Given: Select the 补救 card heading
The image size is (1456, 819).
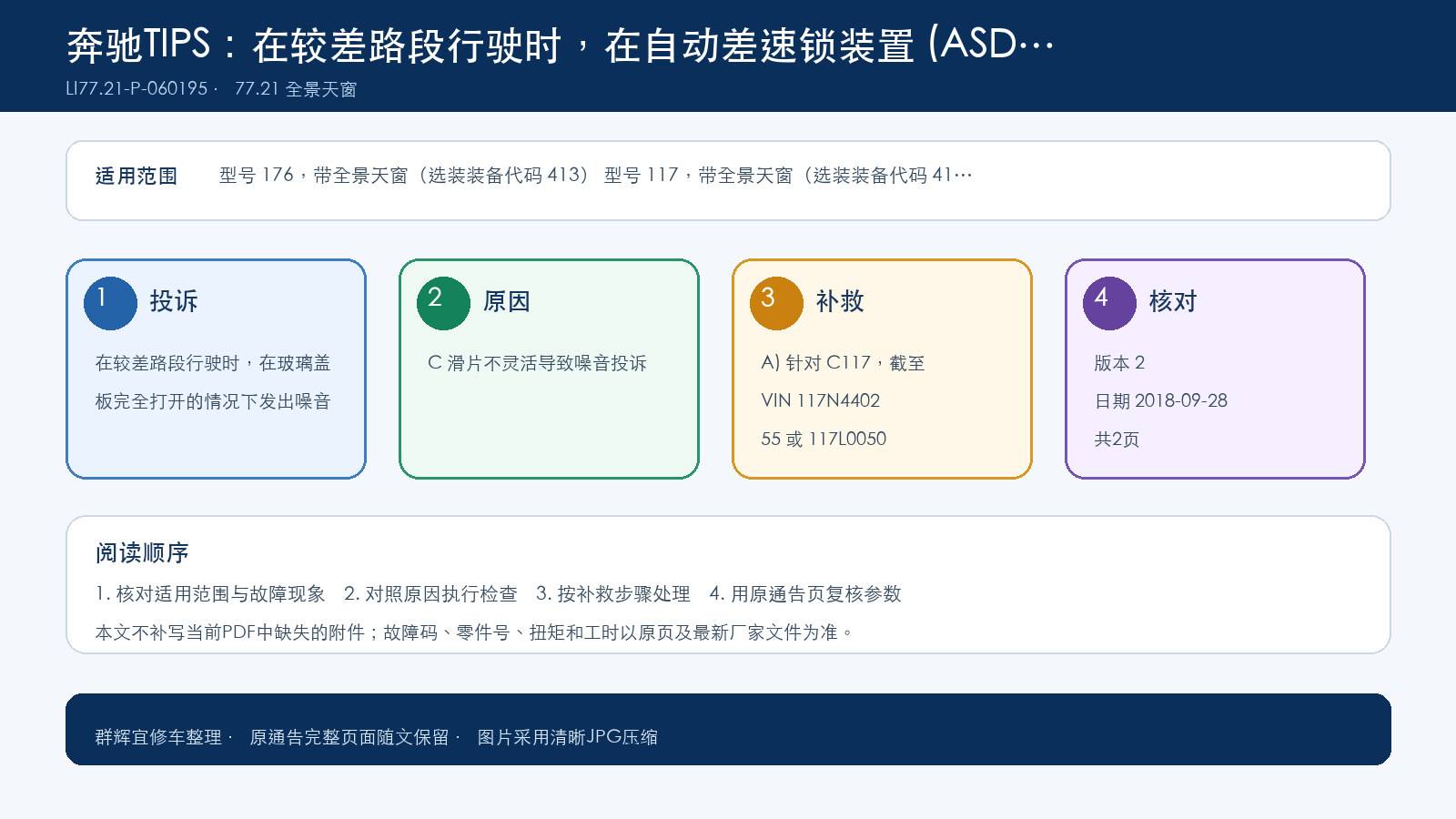Looking at the screenshot, I should 840,301.
